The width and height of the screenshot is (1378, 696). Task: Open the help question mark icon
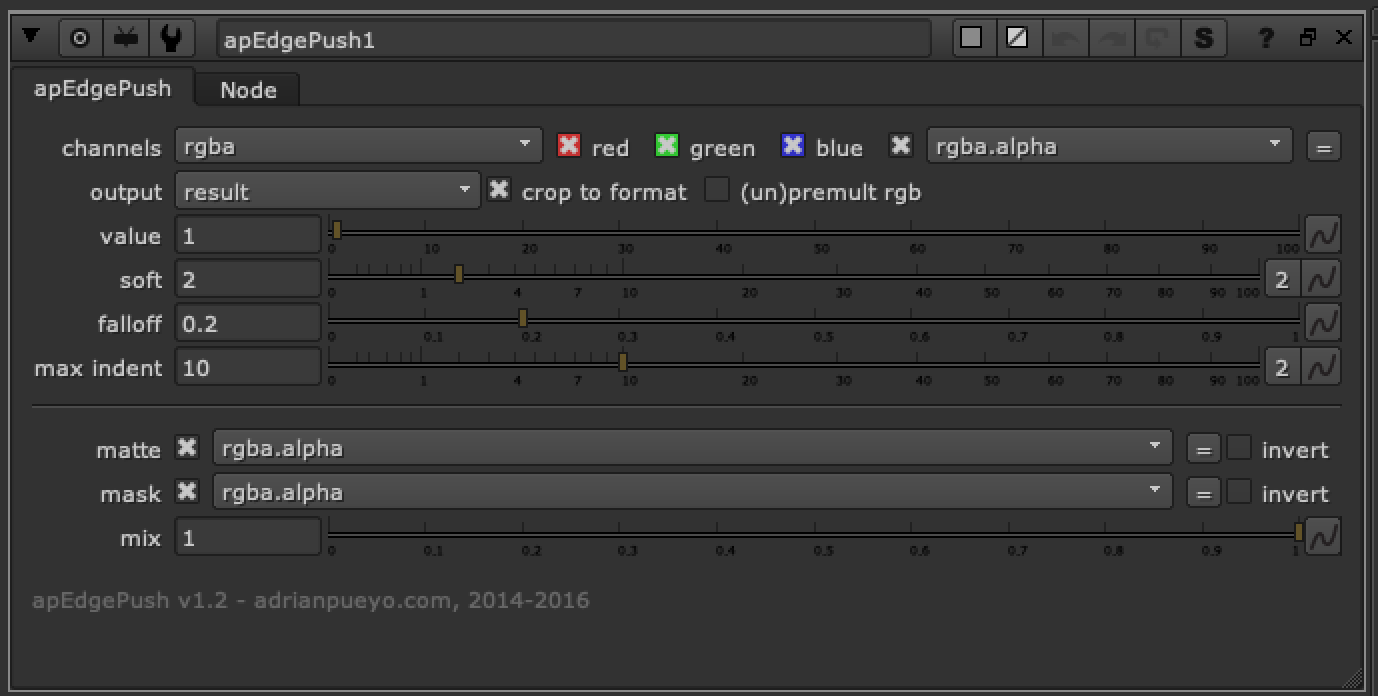point(1266,37)
